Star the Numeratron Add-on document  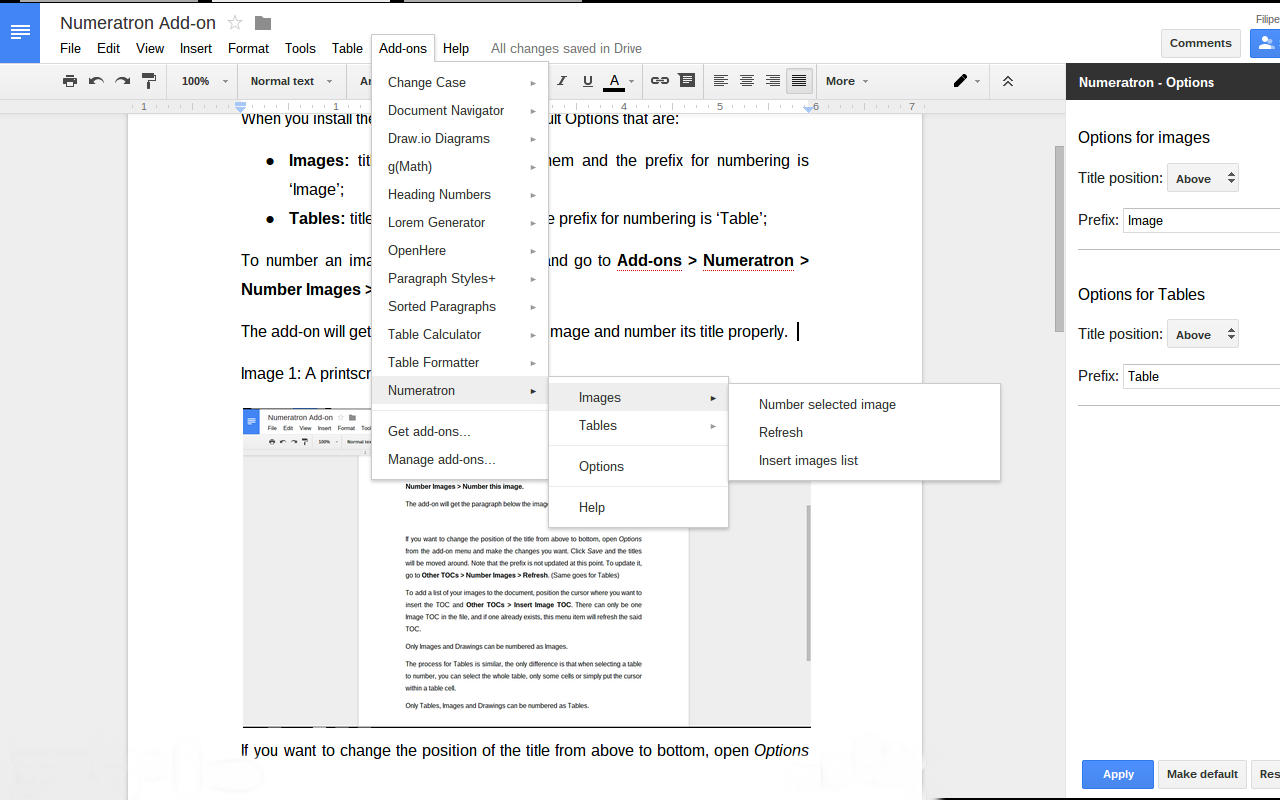(x=235, y=22)
